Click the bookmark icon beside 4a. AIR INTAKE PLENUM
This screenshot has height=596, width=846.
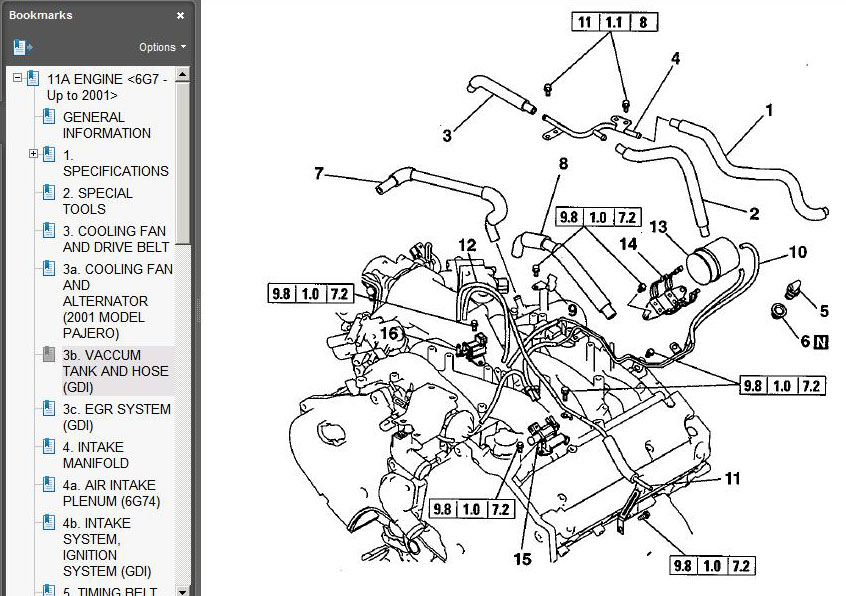(48, 485)
